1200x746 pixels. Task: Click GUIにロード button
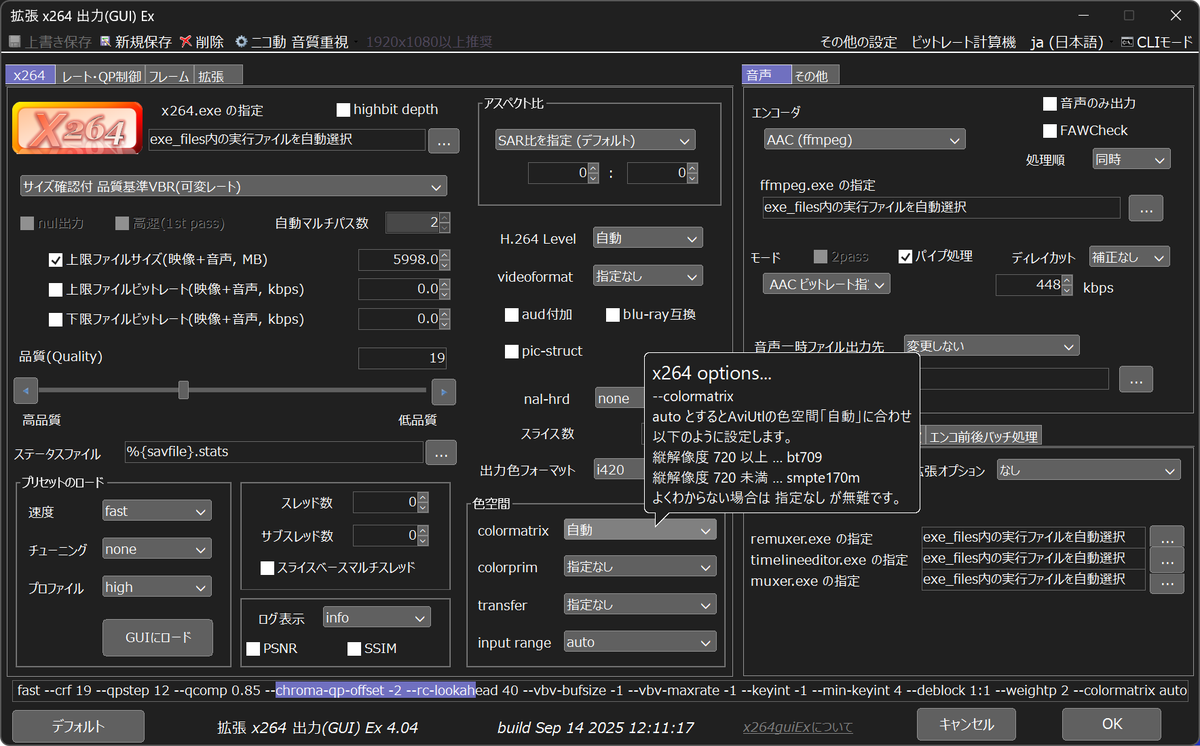(x=158, y=637)
